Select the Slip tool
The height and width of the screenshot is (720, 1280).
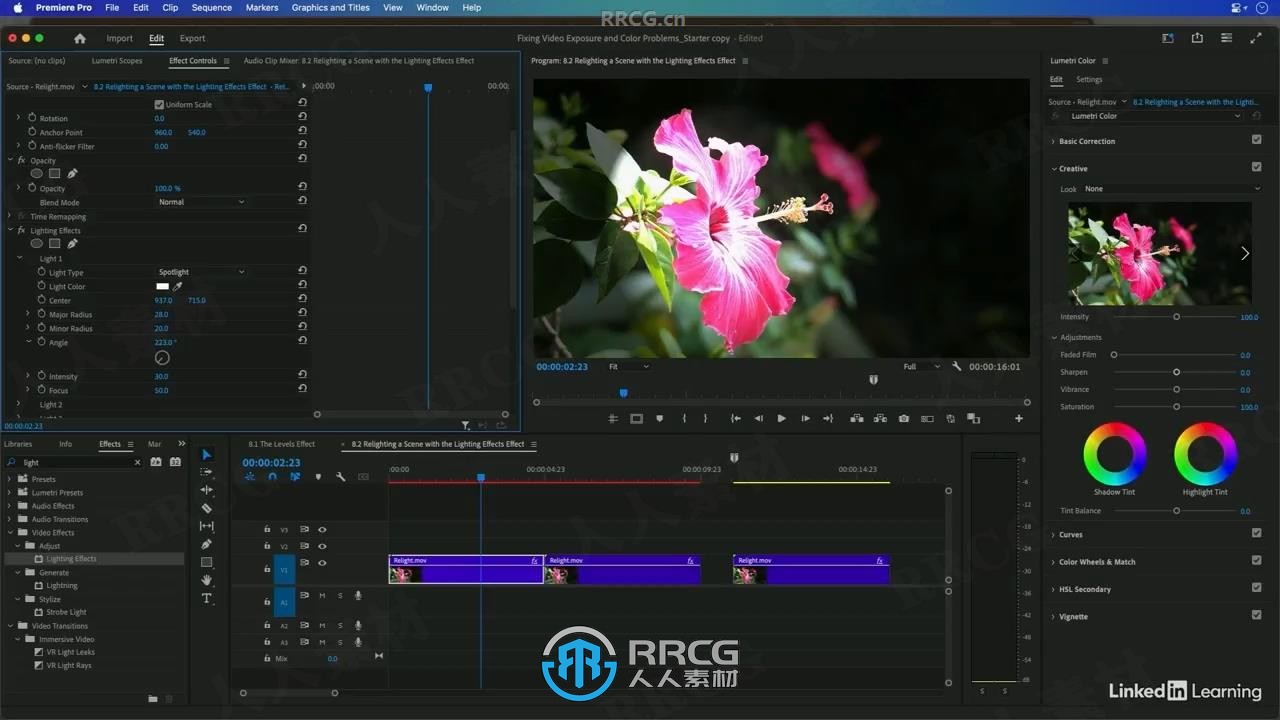click(207, 526)
